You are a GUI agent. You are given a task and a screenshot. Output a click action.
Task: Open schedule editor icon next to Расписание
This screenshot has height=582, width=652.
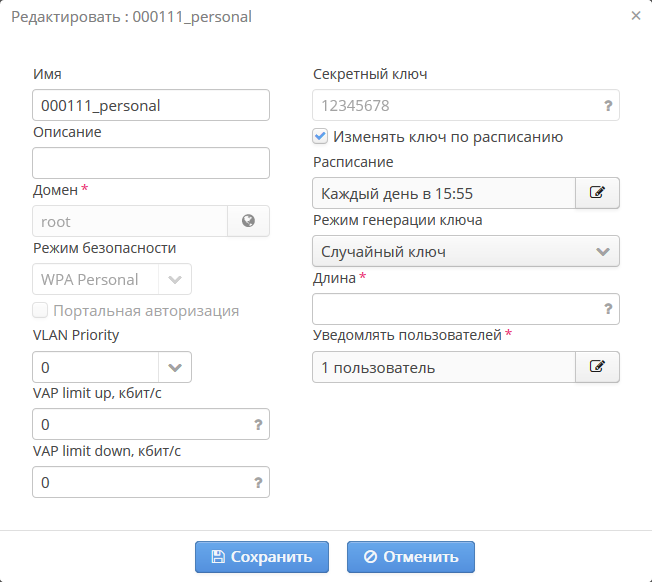coord(597,193)
